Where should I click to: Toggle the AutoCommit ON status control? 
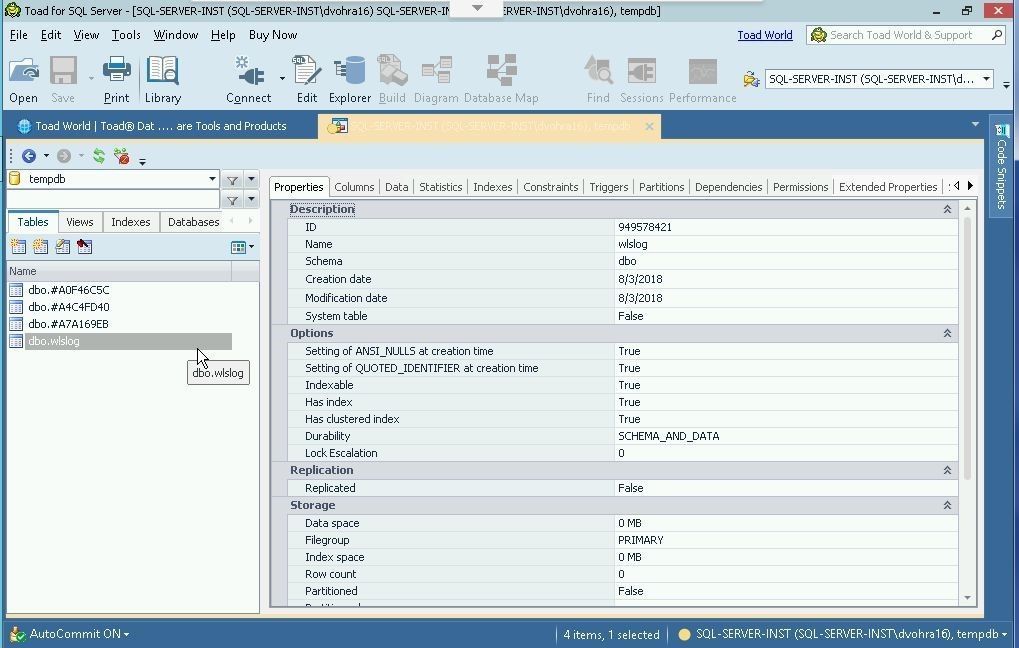(x=78, y=634)
